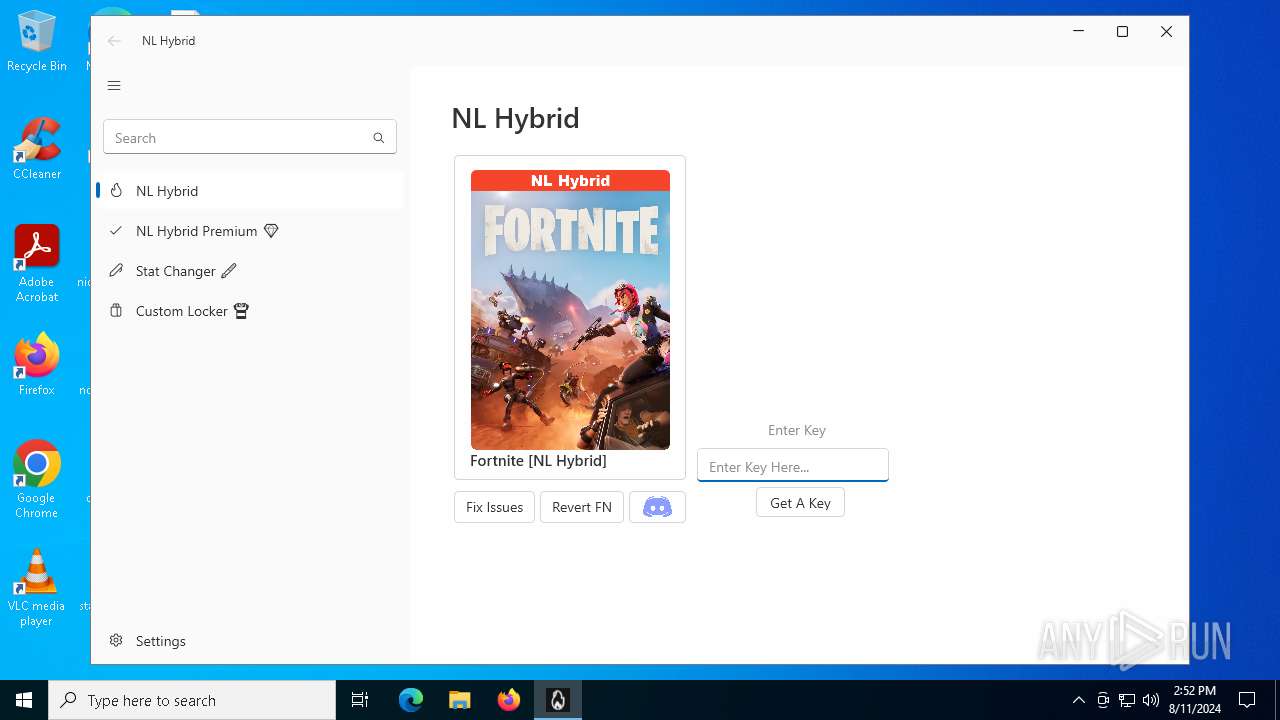Close the NL Hybrid window
The image size is (1280, 720).
1166,32
